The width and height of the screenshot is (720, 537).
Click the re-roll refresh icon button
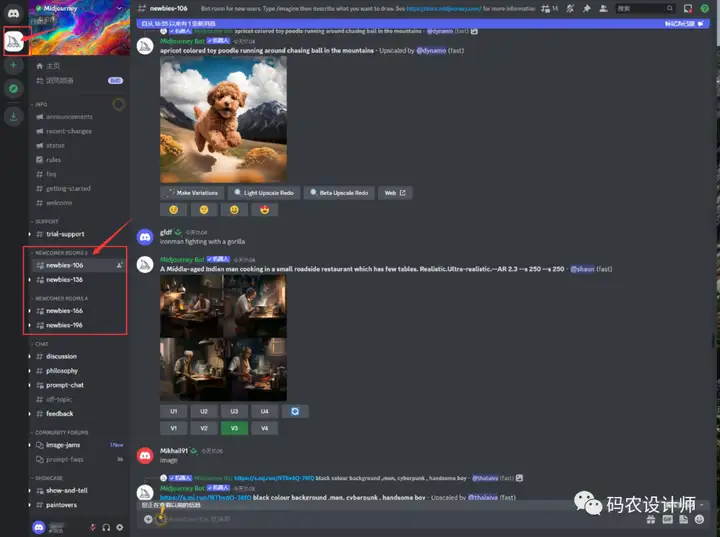click(x=295, y=411)
